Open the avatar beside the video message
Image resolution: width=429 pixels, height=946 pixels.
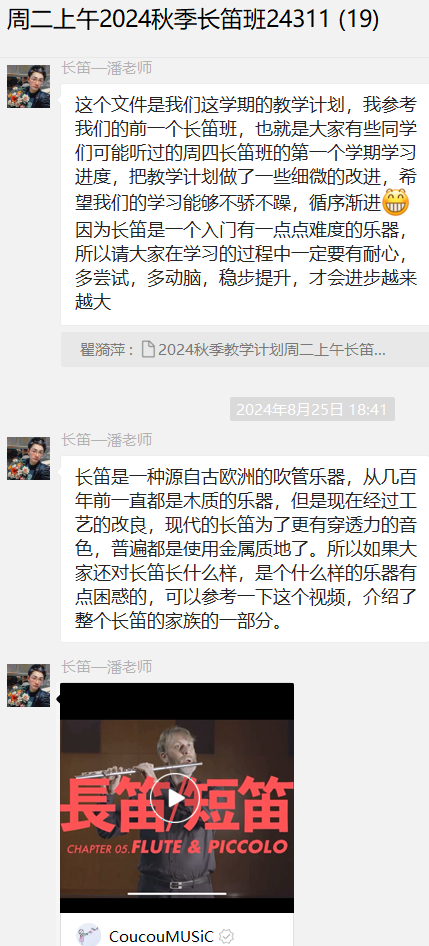[28, 685]
